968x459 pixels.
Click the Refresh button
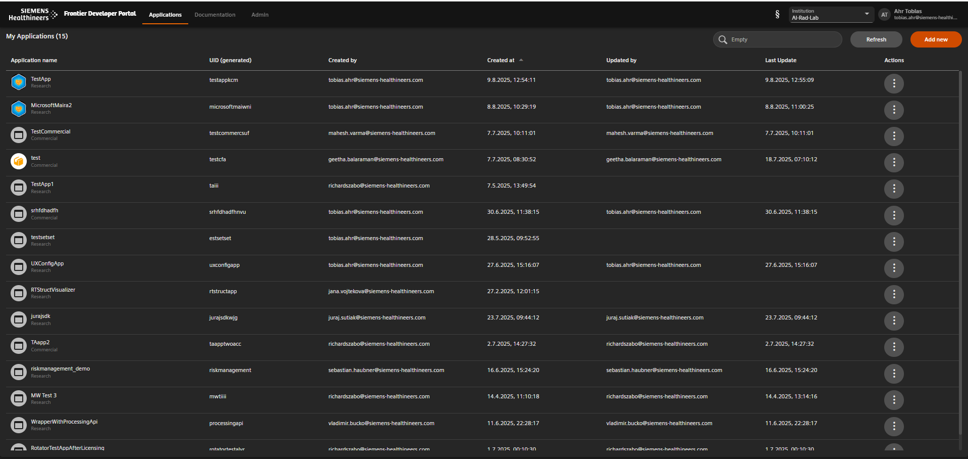[876, 39]
